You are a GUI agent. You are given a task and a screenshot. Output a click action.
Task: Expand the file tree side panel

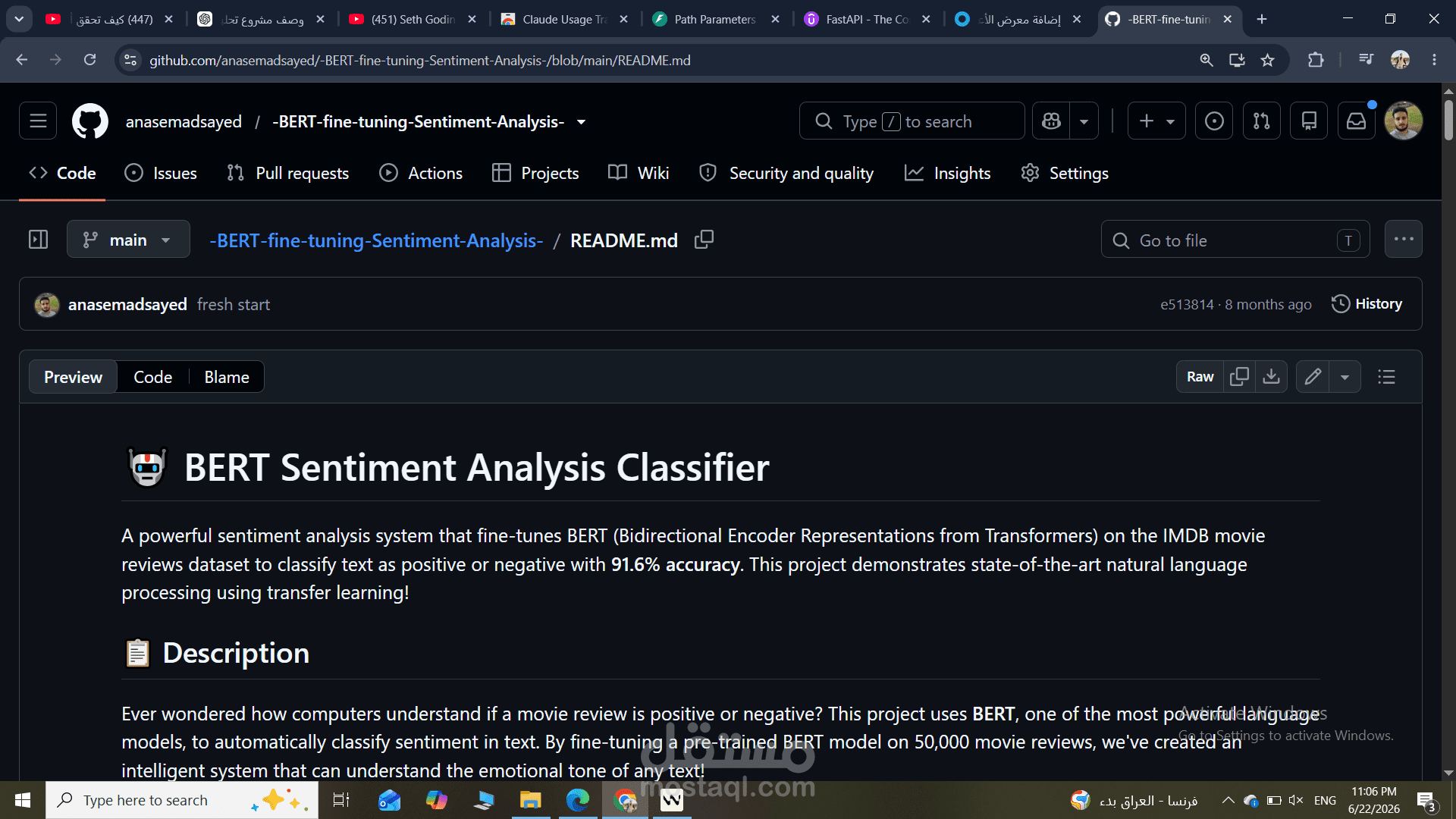(x=38, y=240)
